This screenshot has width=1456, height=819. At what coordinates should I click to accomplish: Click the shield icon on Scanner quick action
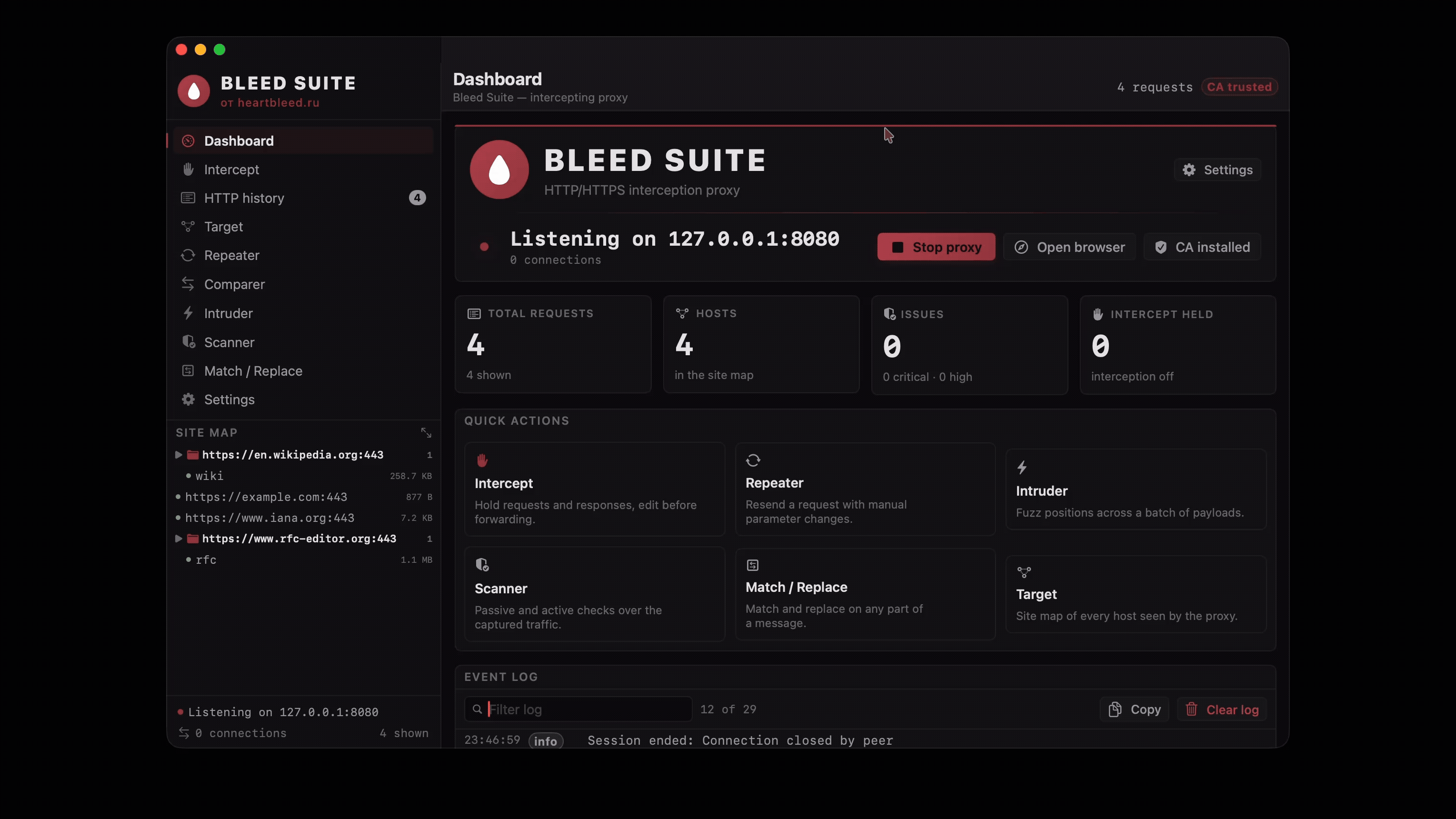(482, 565)
